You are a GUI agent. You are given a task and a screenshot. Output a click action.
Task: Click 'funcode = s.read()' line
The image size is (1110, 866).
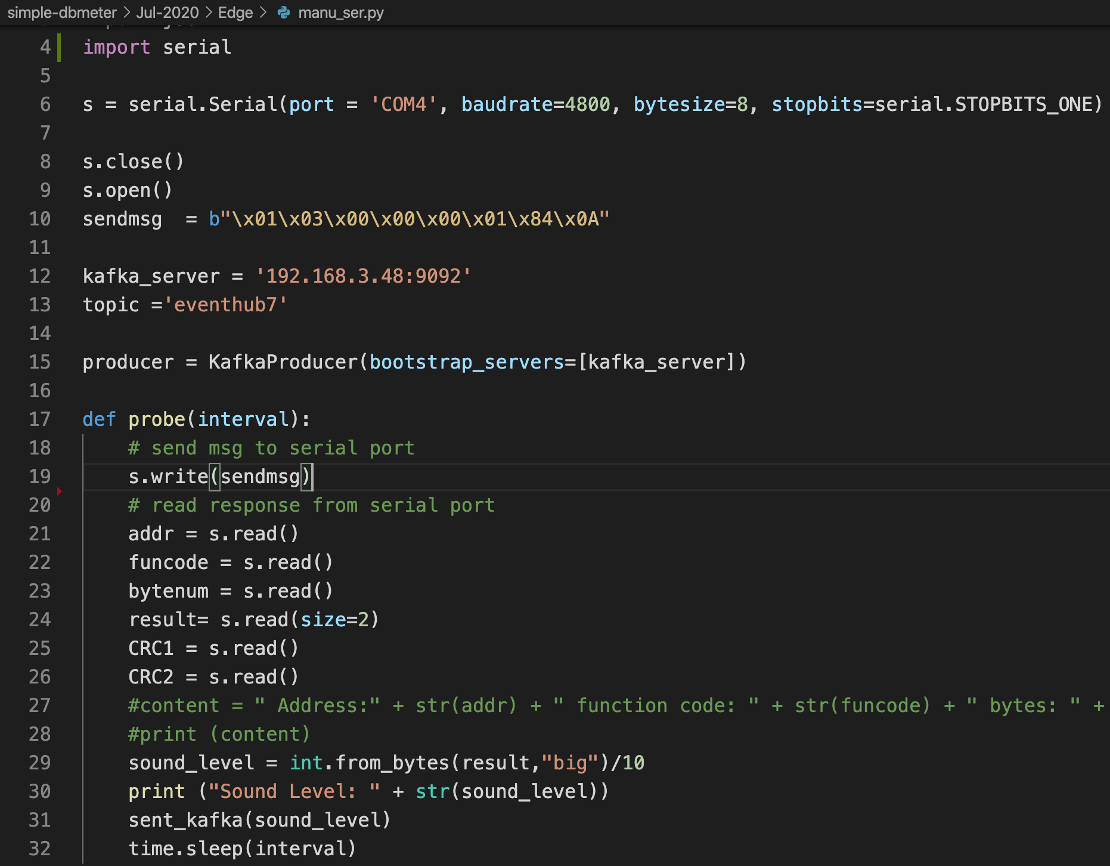pos(231,563)
